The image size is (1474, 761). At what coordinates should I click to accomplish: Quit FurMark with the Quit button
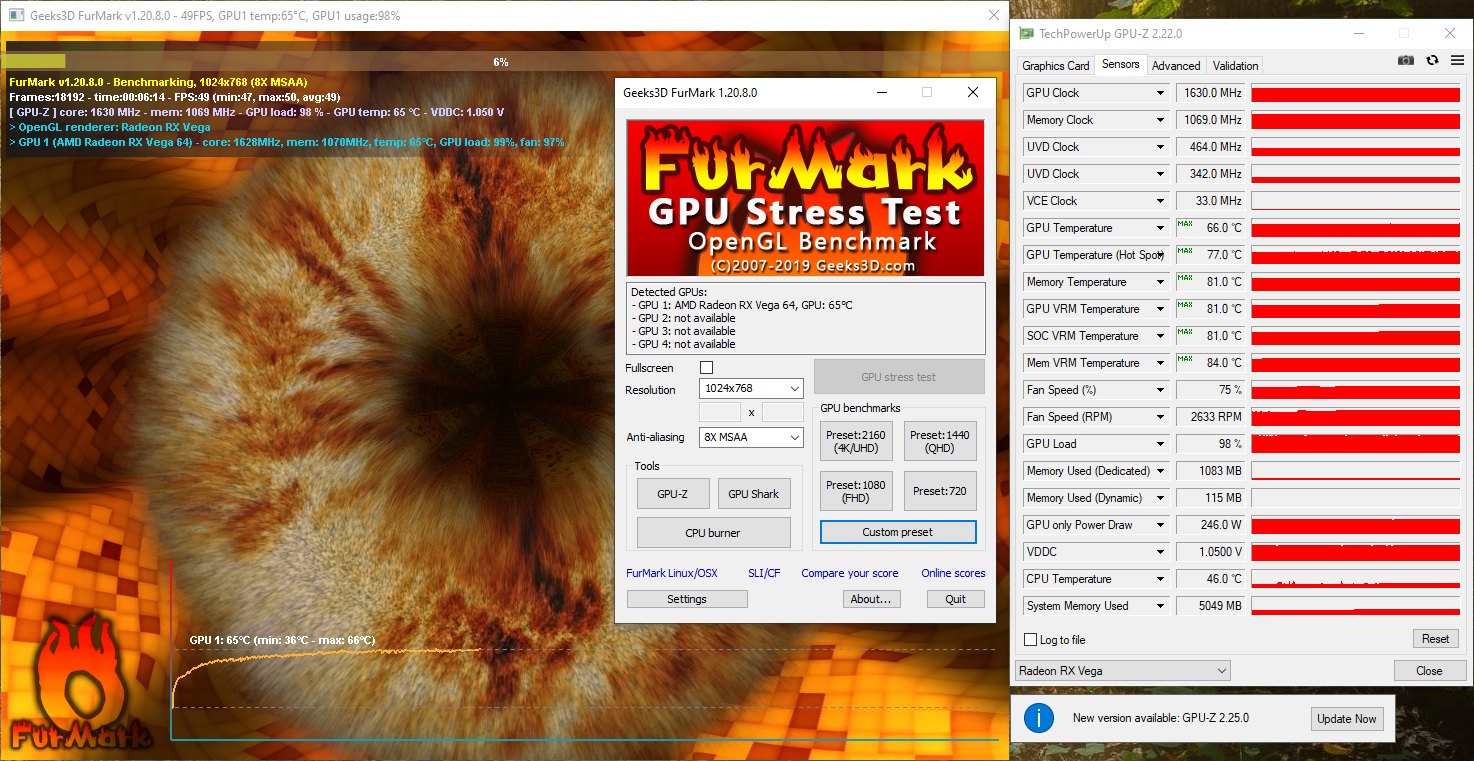click(956, 599)
